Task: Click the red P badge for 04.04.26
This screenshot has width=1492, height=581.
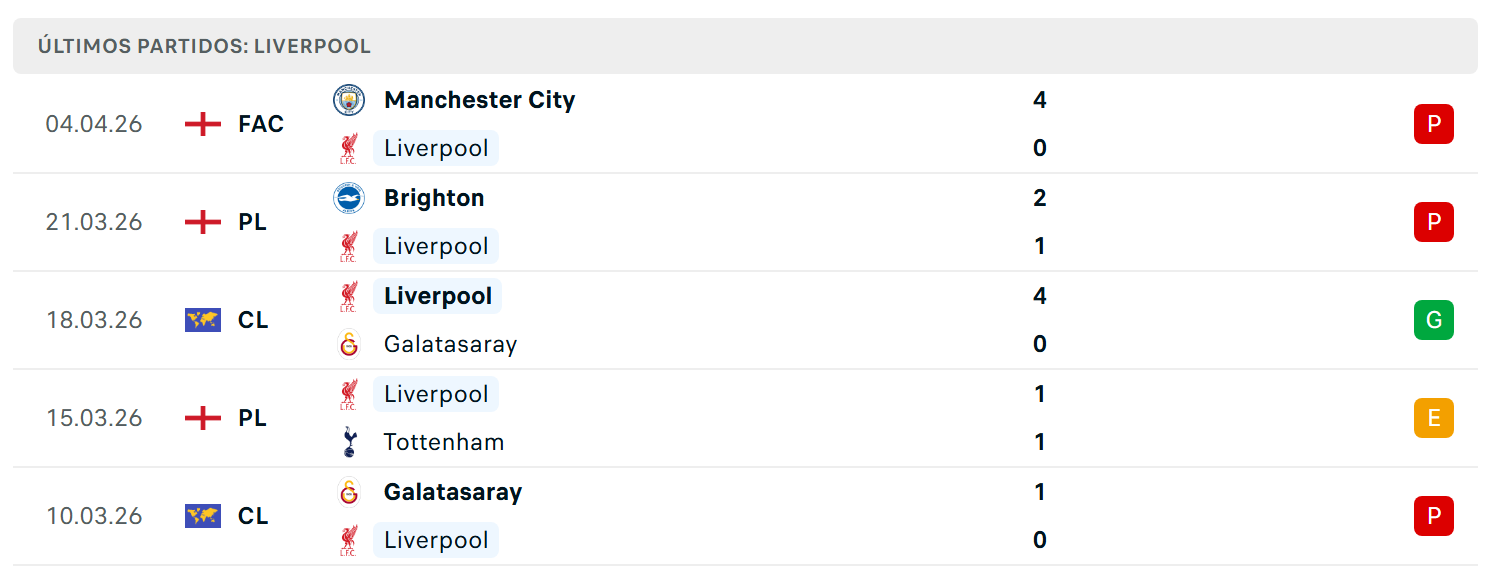Action: [1433, 124]
